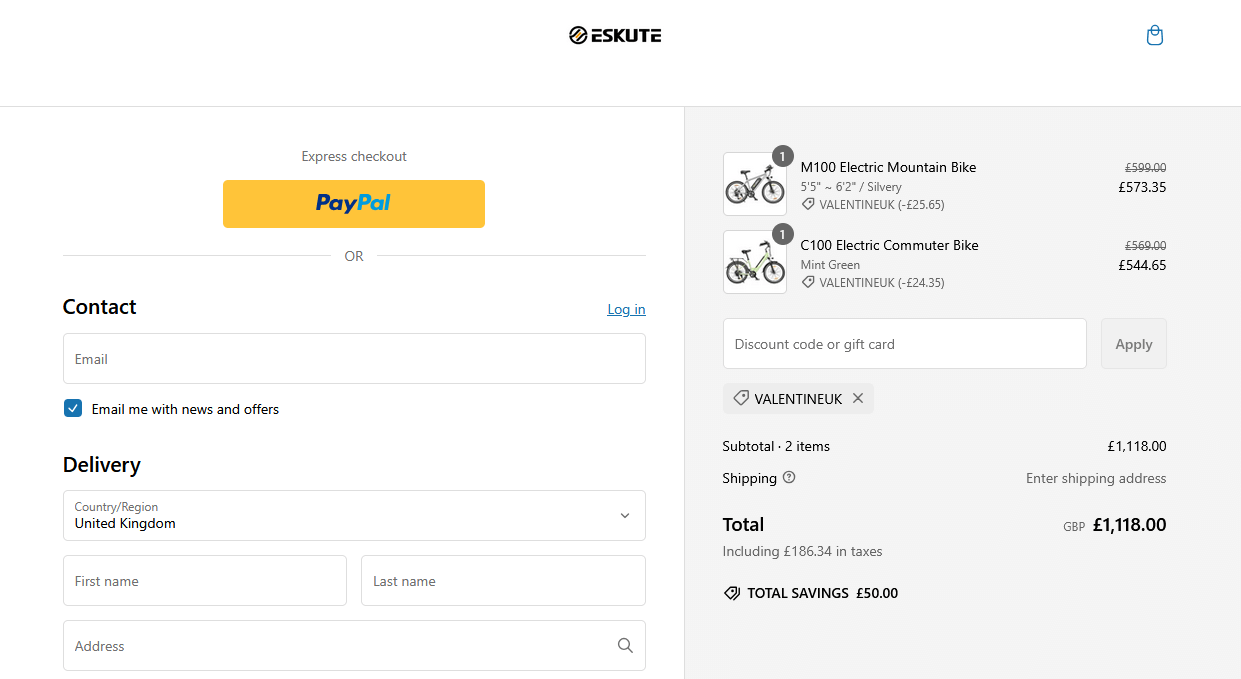Click the M100 Electric Mountain Bike title
The image size is (1241, 679).
pos(888,167)
